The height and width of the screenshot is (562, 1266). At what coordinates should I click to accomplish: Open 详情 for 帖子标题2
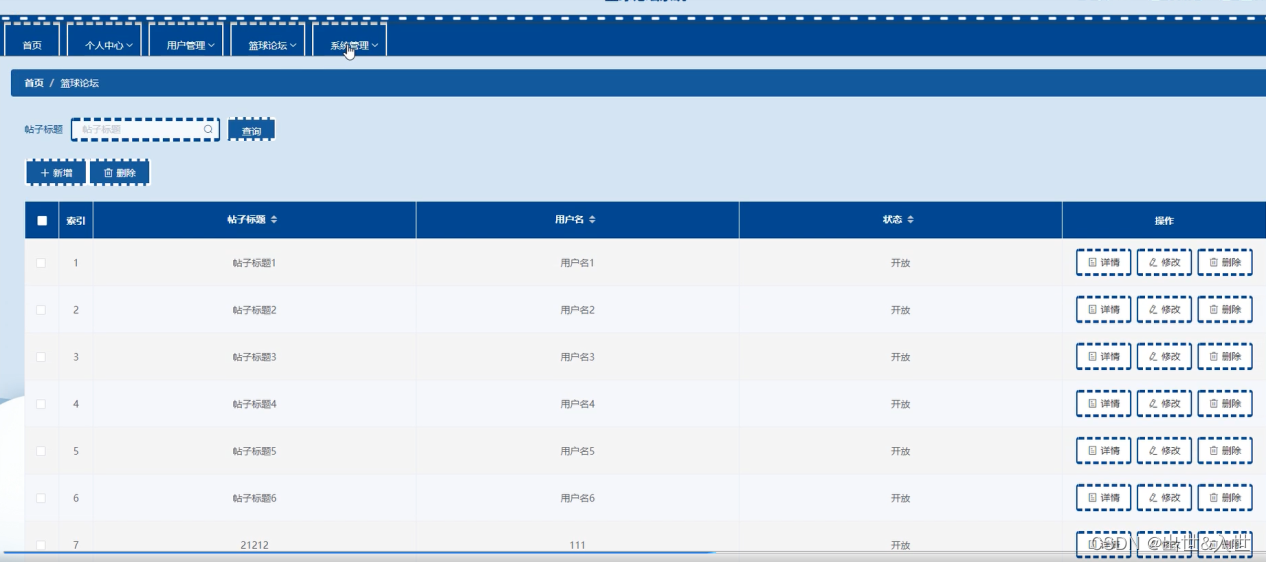click(x=1104, y=310)
